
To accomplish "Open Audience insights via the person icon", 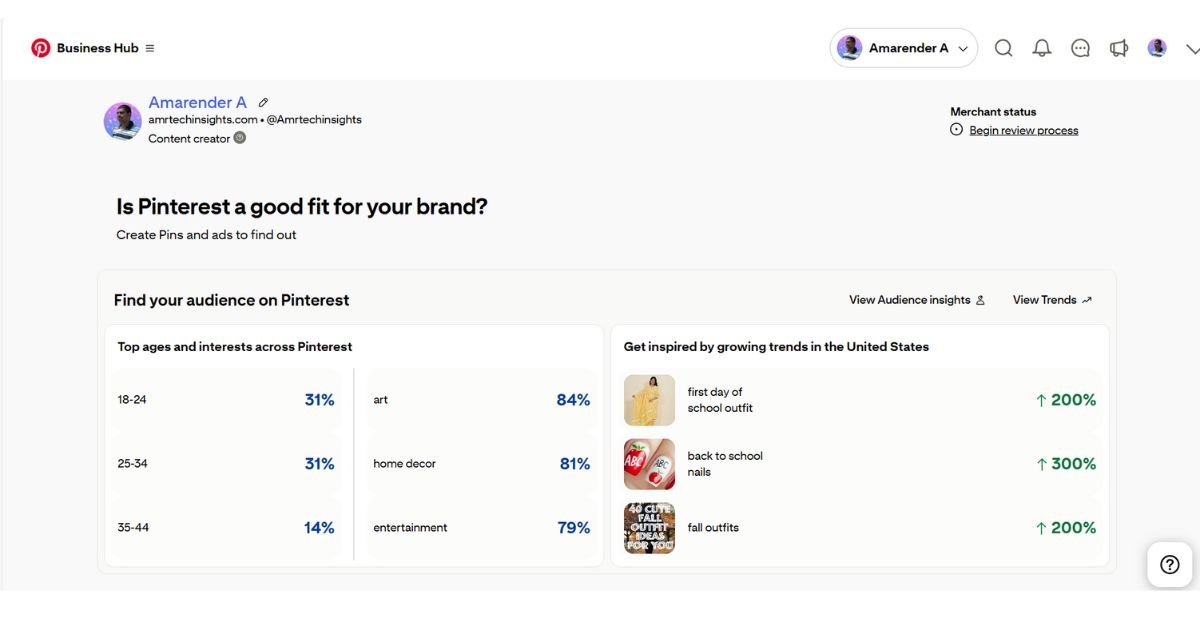I will click(981, 299).
